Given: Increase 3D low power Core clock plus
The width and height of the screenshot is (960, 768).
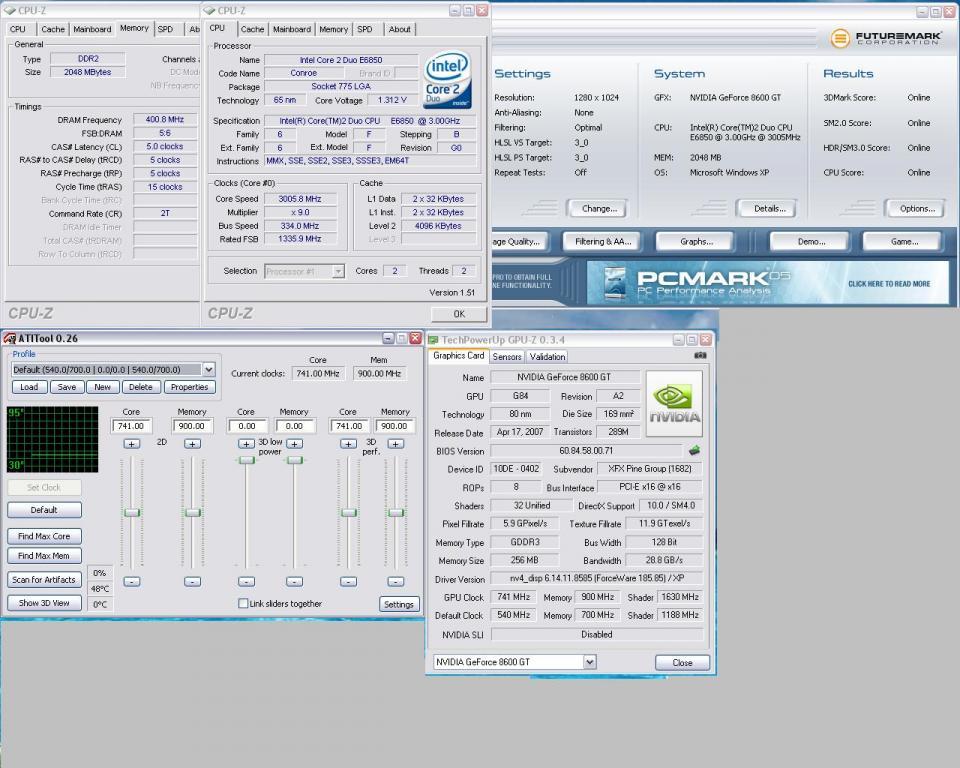Looking at the screenshot, I should 246,444.
